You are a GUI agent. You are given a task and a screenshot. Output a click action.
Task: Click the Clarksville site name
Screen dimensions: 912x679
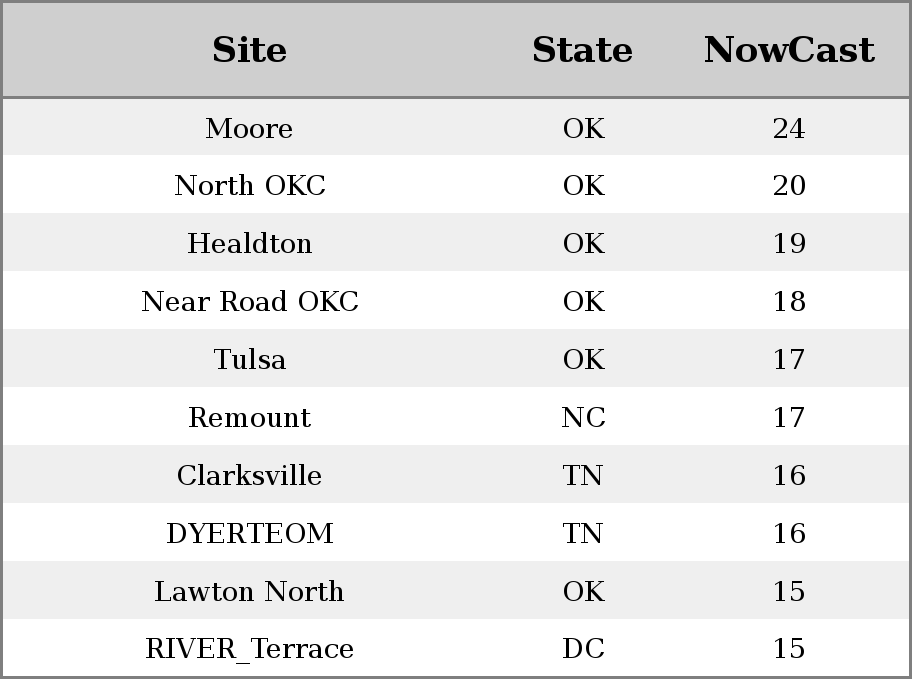click(249, 475)
